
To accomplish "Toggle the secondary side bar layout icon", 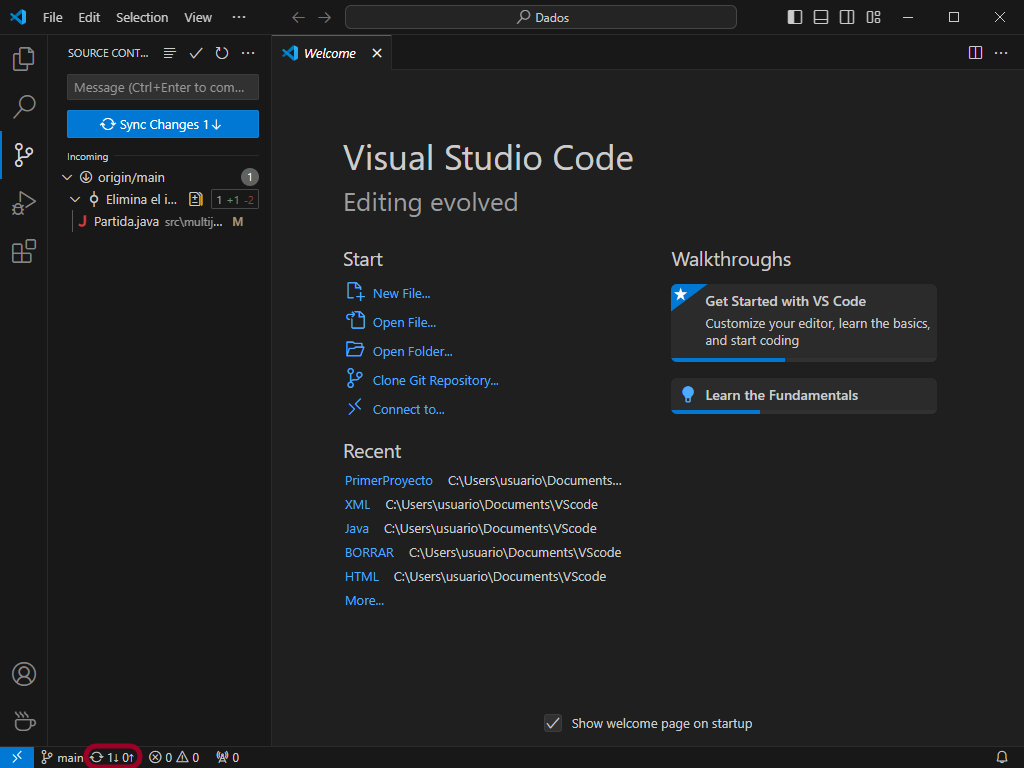I will (x=847, y=18).
